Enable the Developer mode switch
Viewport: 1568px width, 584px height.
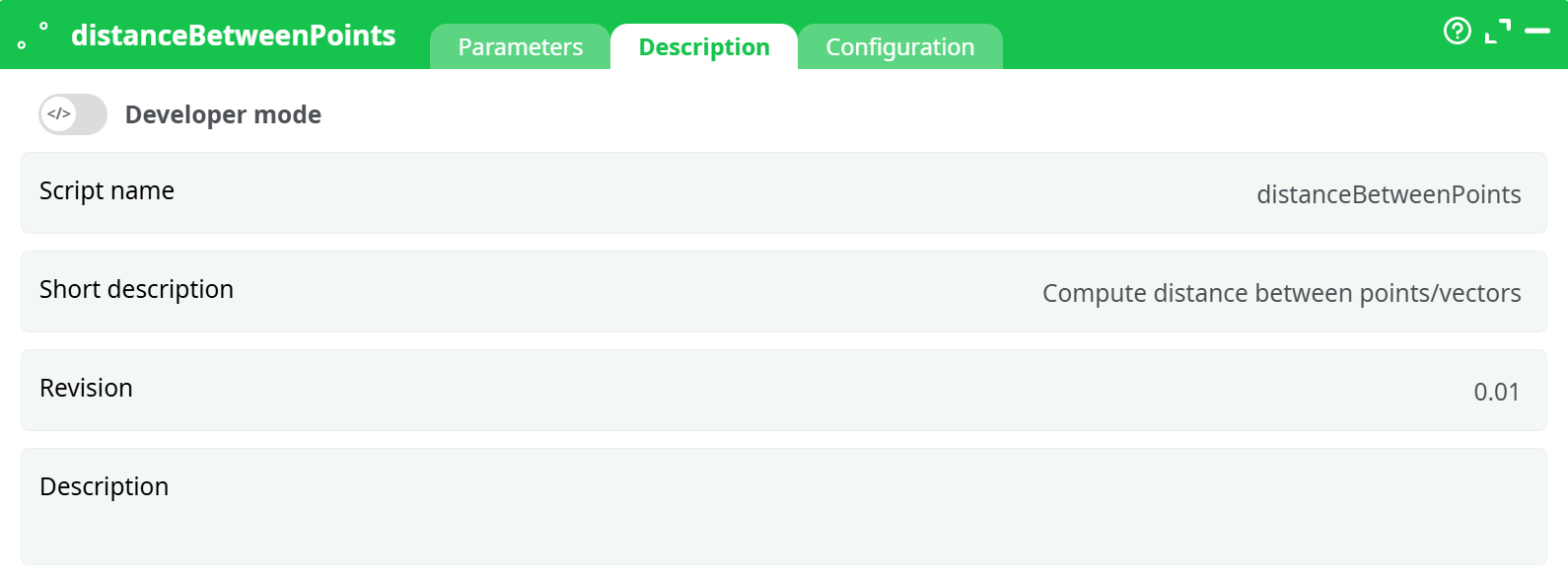73,114
